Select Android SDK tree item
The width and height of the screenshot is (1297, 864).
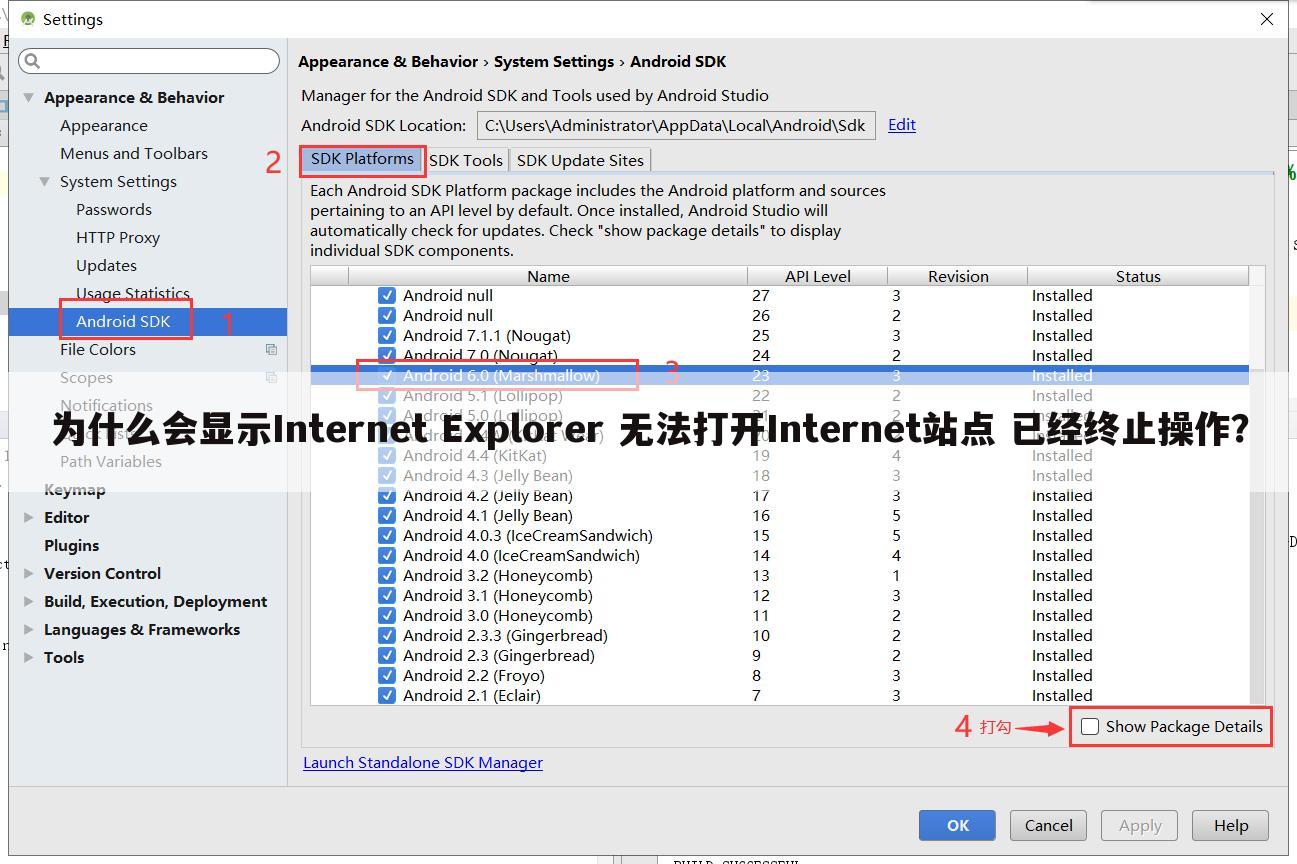pos(148,321)
